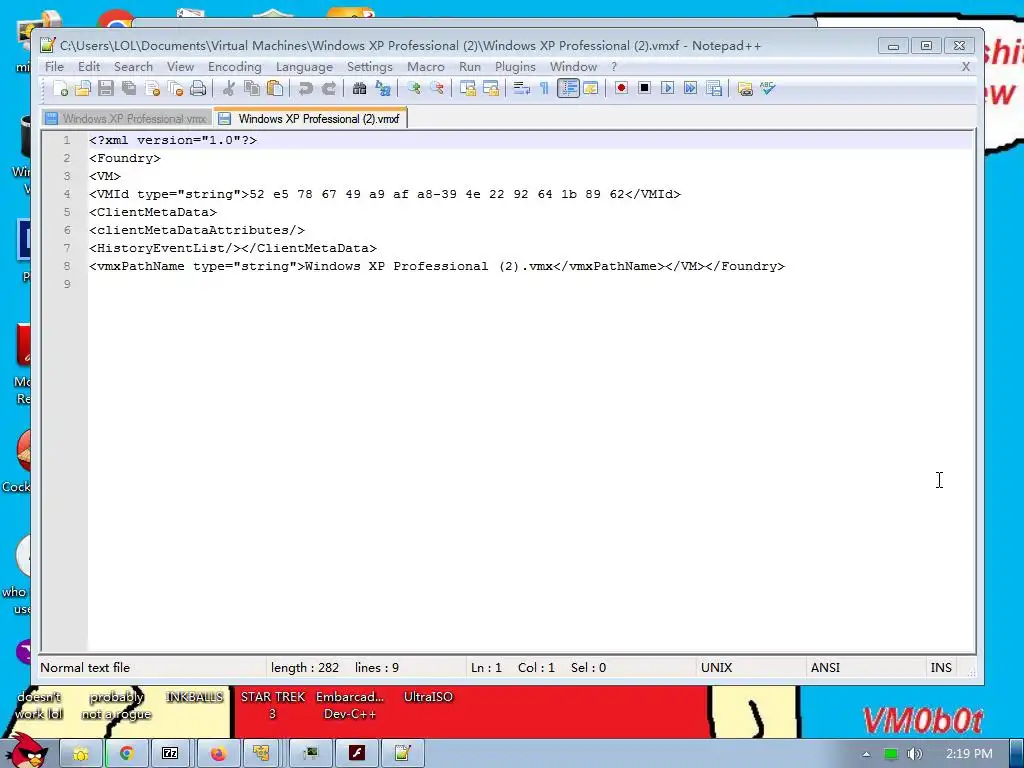Screen dimensions: 1024x768
Task: Click line number 8 in the margin
Action: pyautogui.click(x=67, y=266)
